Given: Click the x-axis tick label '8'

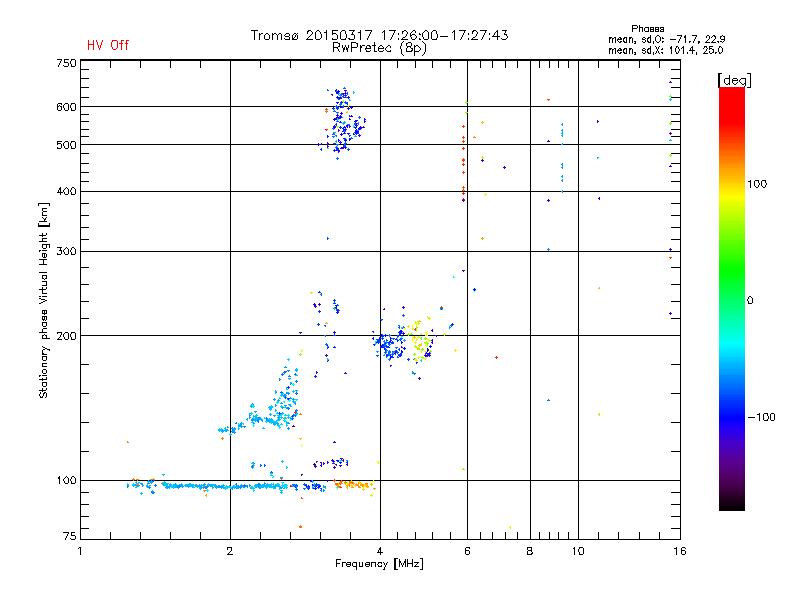Looking at the screenshot, I should click(530, 551).
